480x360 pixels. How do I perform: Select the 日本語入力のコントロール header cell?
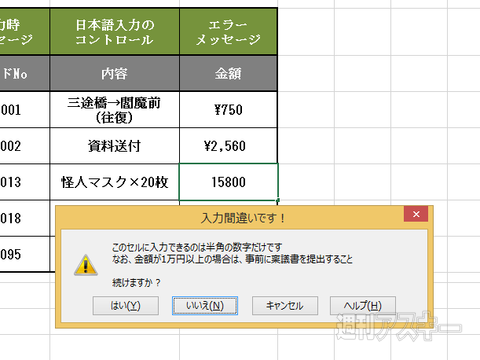coord(114,32)
